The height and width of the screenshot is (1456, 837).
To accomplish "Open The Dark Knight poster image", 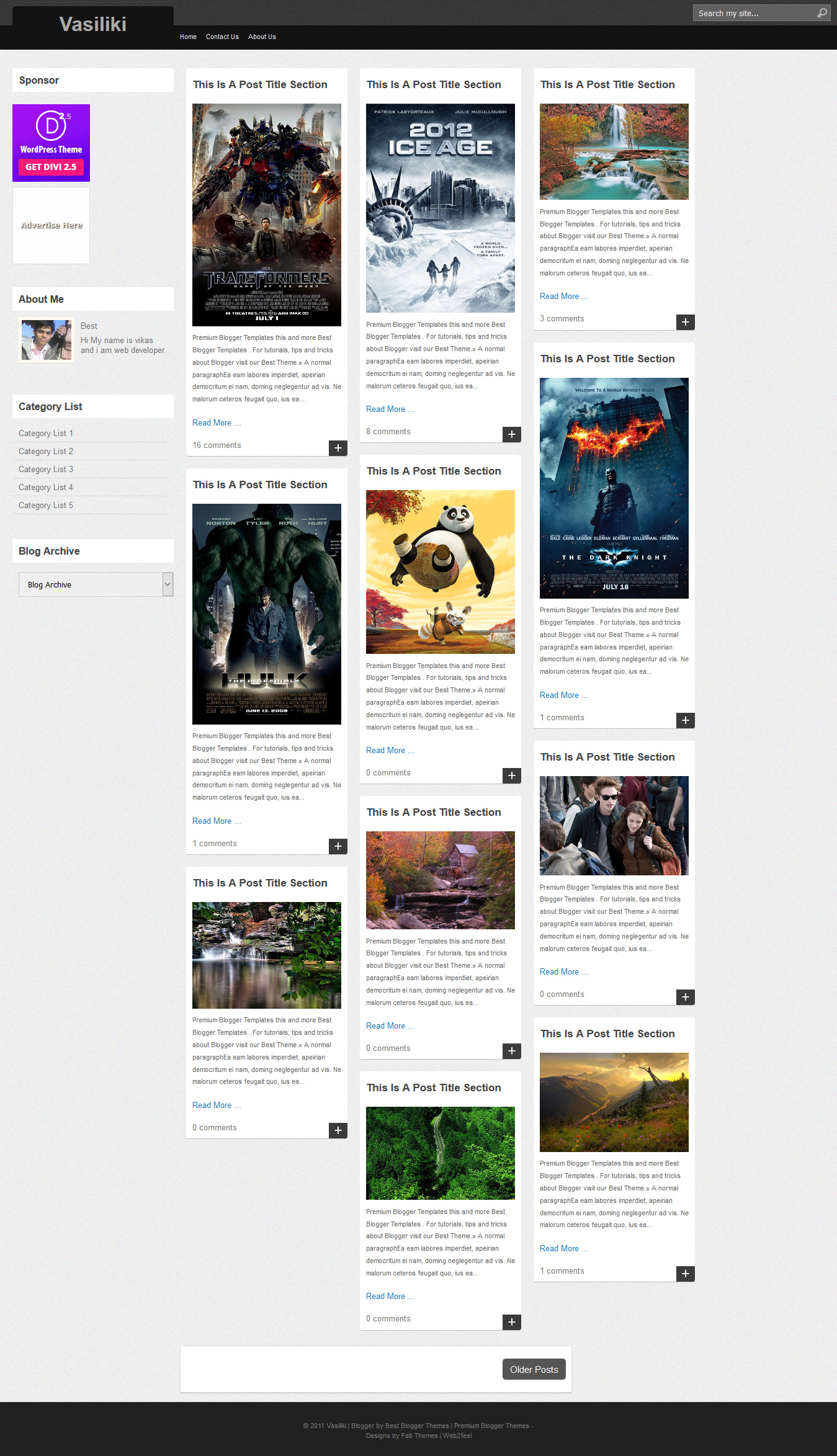I will pyautogui.click(x=614, y=488).
